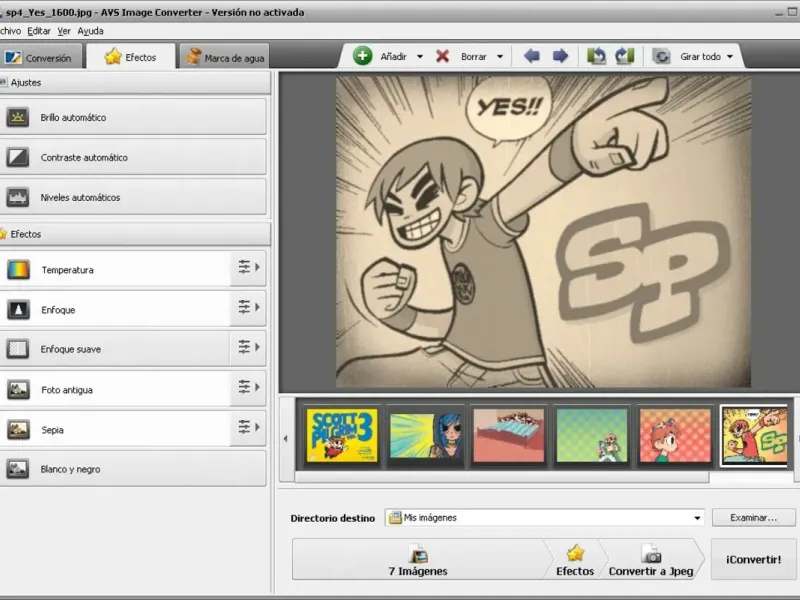Select the blue-haired girl thumbnail

[x=426, y=436]
